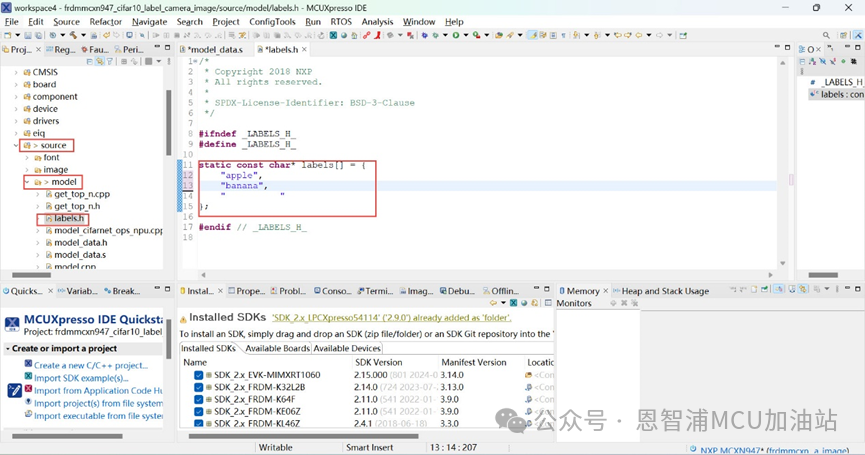
Task: Switch to the Available Boards tab
Action: [277, 349]
